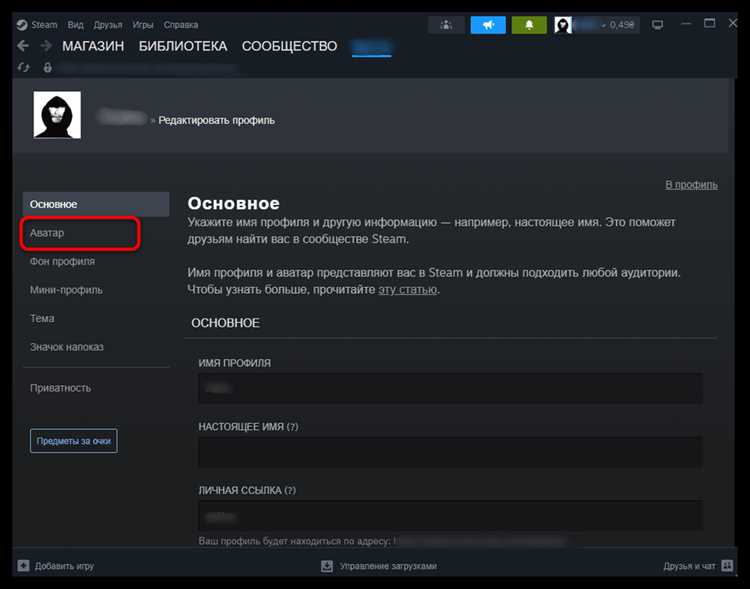Click Редактировать профиль breadcrumb text
Screen dimensions: 750x589
point(216,120)
